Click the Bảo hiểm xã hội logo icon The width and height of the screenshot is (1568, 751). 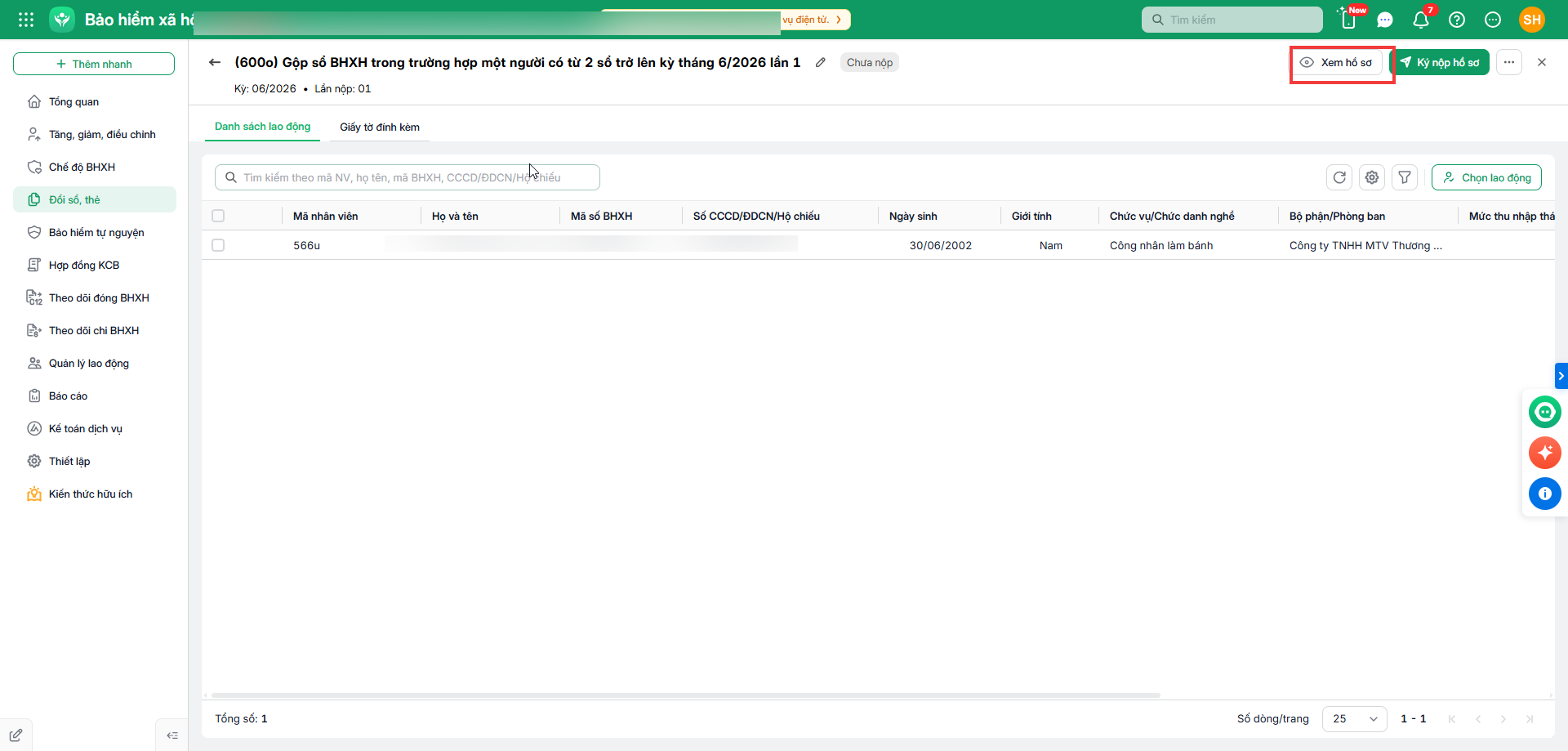click(62, 20)
